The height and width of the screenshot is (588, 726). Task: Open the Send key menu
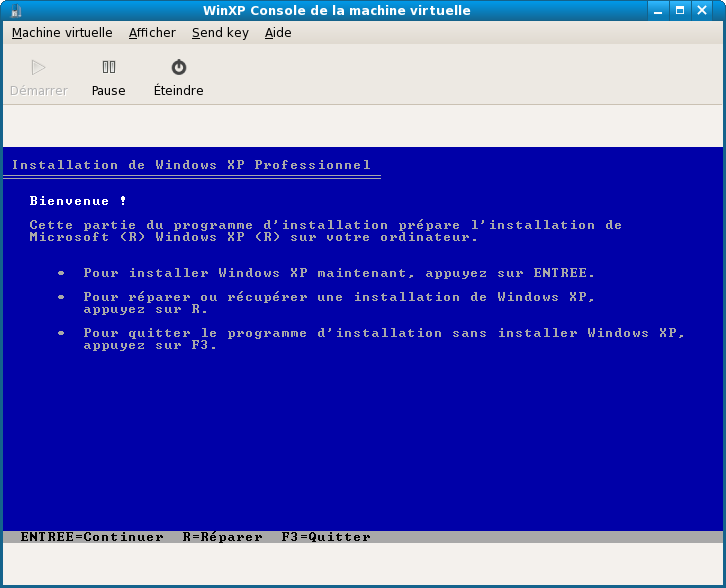(x=220, y=33)
